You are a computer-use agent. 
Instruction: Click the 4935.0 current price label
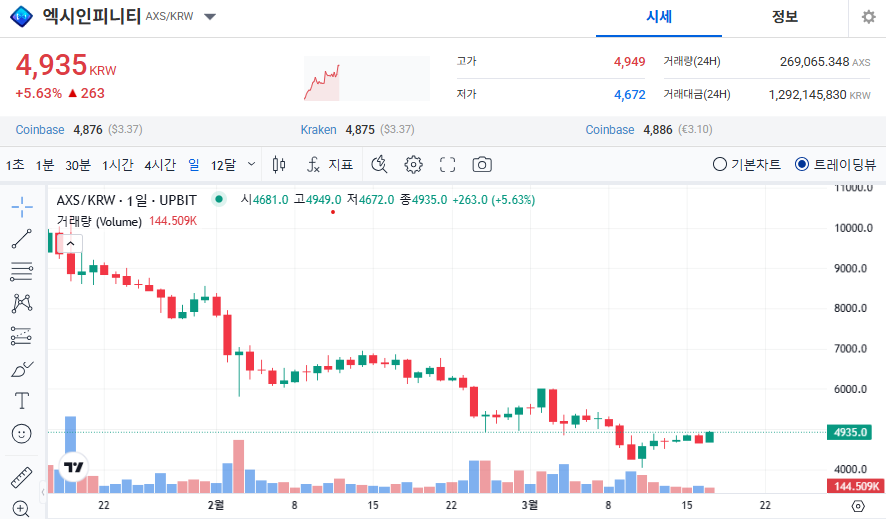(x=850, y=433)
